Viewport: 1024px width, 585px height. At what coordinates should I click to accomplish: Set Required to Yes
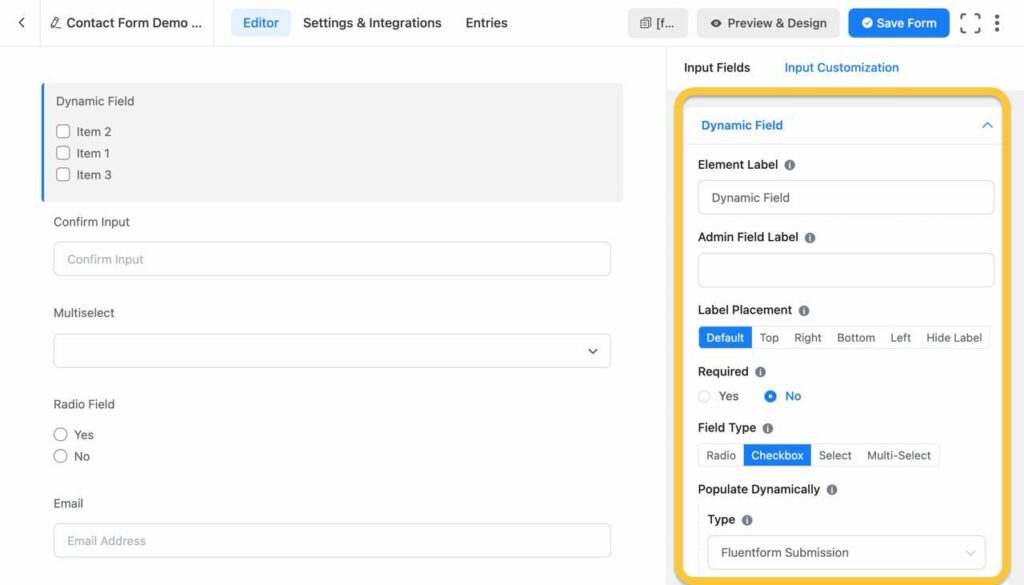coord(704,396)
